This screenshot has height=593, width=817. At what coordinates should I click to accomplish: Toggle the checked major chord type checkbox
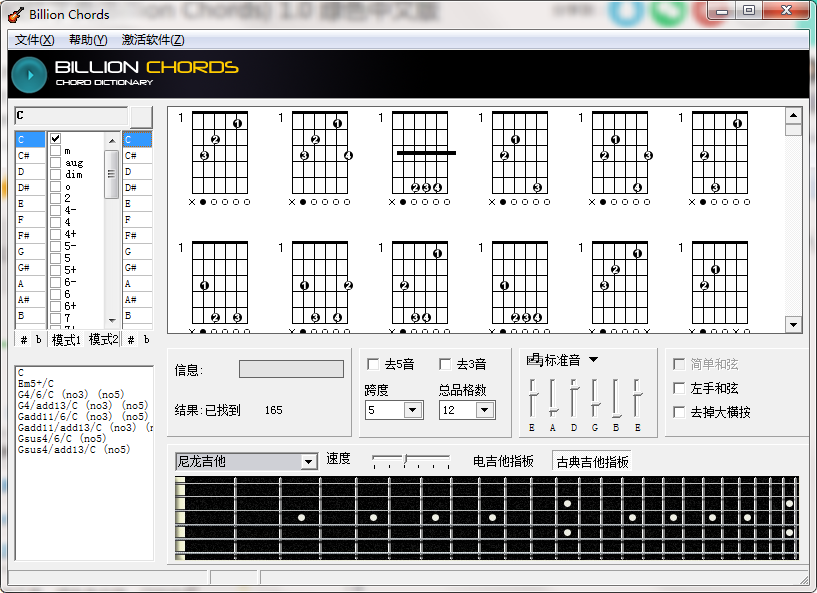coord(56,139)
